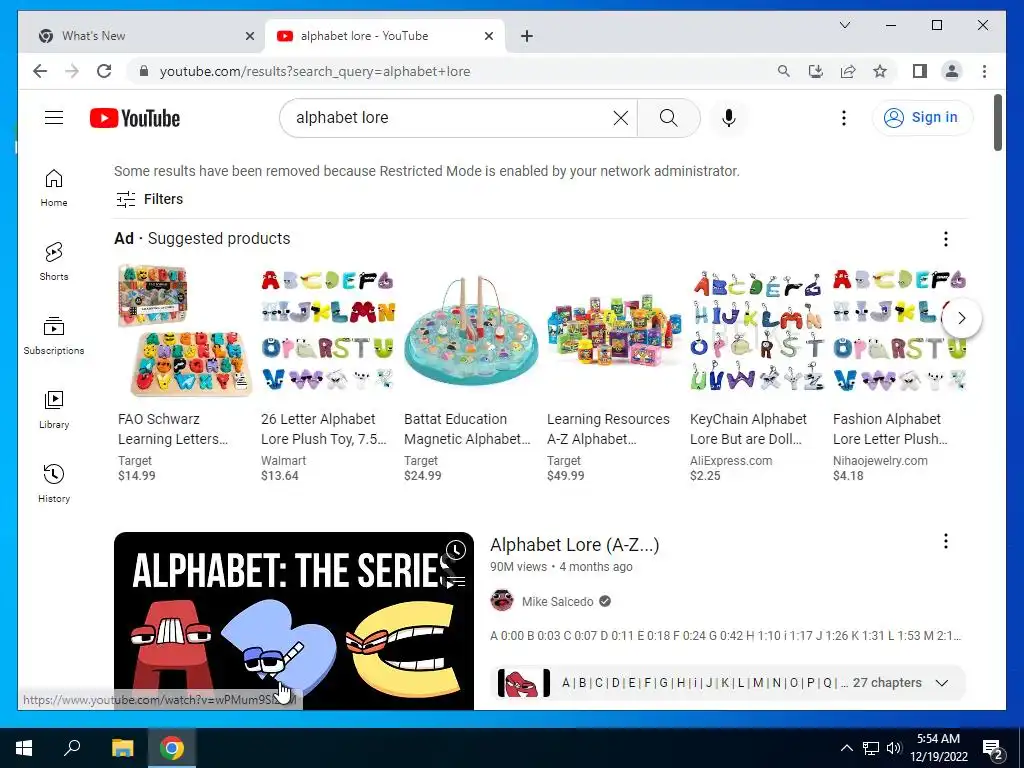Expand the 27 chapters list
The image size is (1024, 768).
[941, 682]
